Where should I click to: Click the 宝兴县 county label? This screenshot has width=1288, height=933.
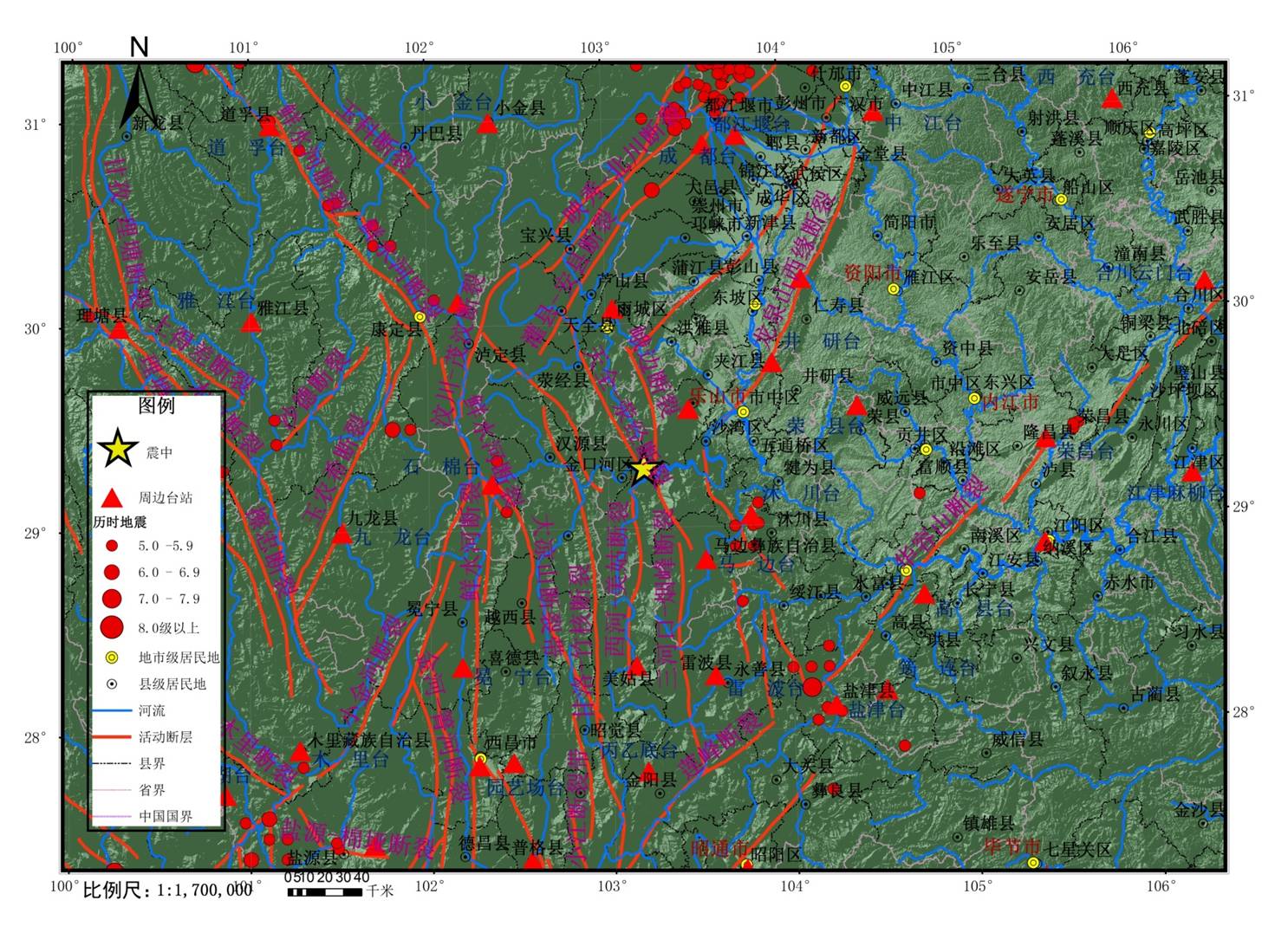tap(546, 235)
